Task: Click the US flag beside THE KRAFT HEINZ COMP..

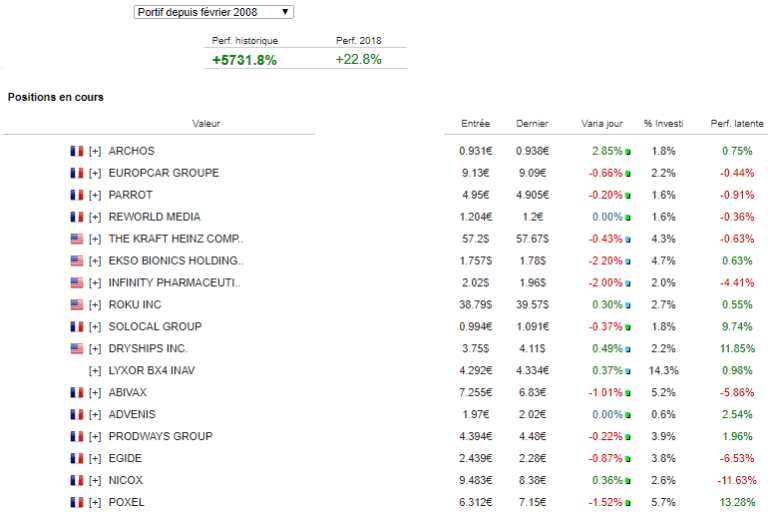Action: 76,239
